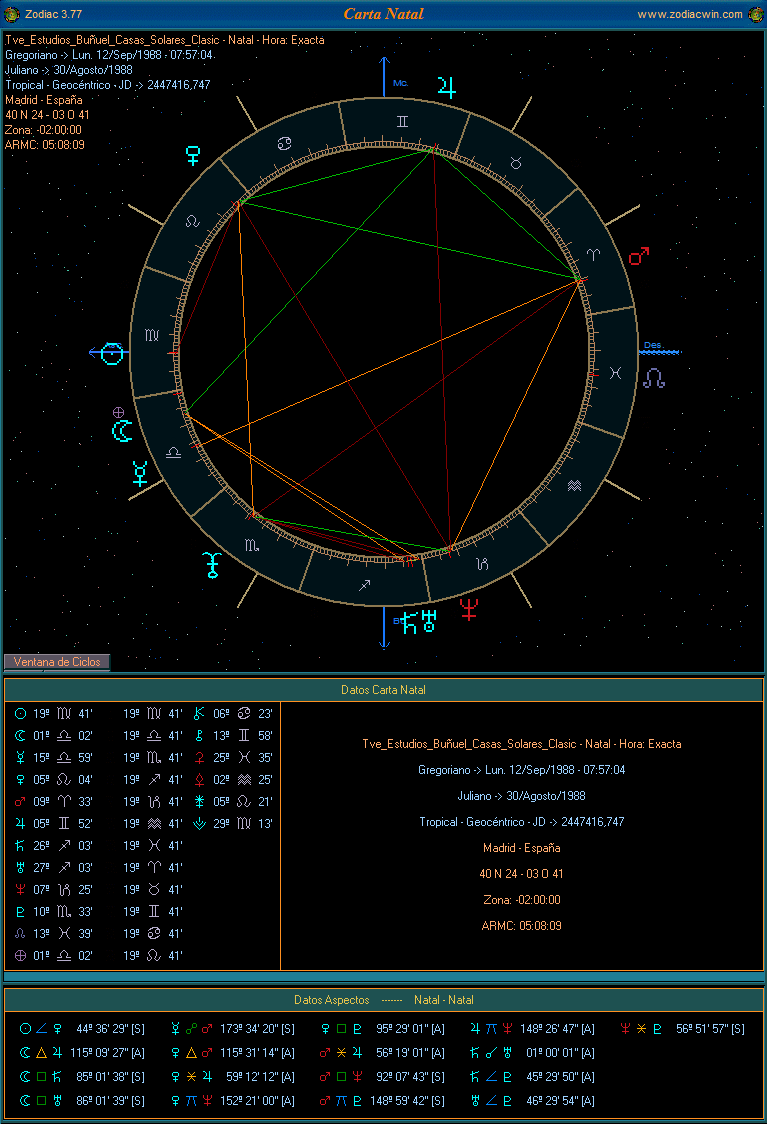Click the North Node glyph near Pisces

coord(654,378)
